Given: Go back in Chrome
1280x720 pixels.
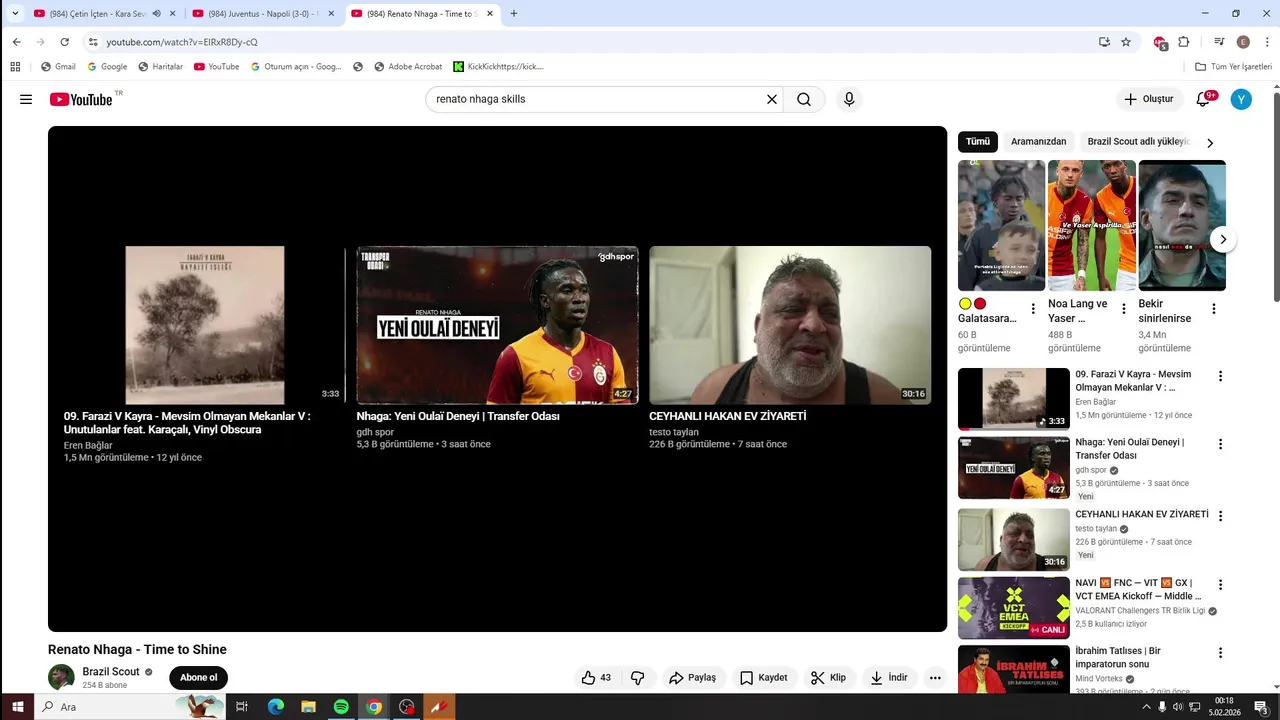Looking at the screenshot, I should (16, 42).
